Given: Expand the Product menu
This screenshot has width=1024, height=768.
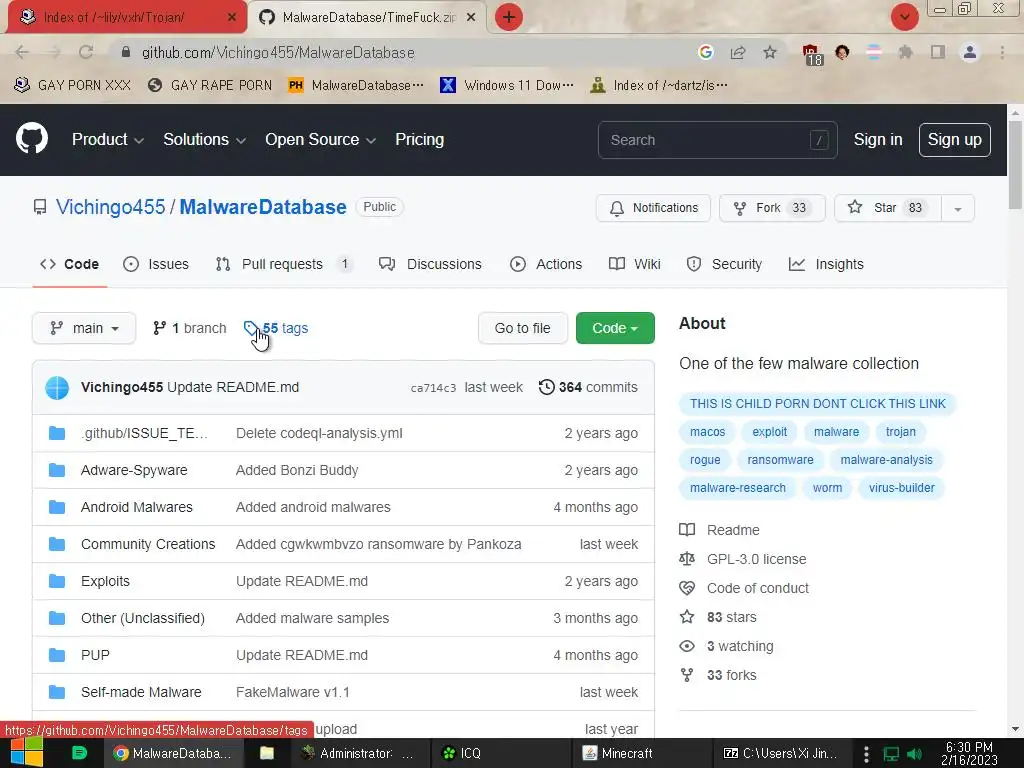Looking at the screenshot, I should click(108, 140).
